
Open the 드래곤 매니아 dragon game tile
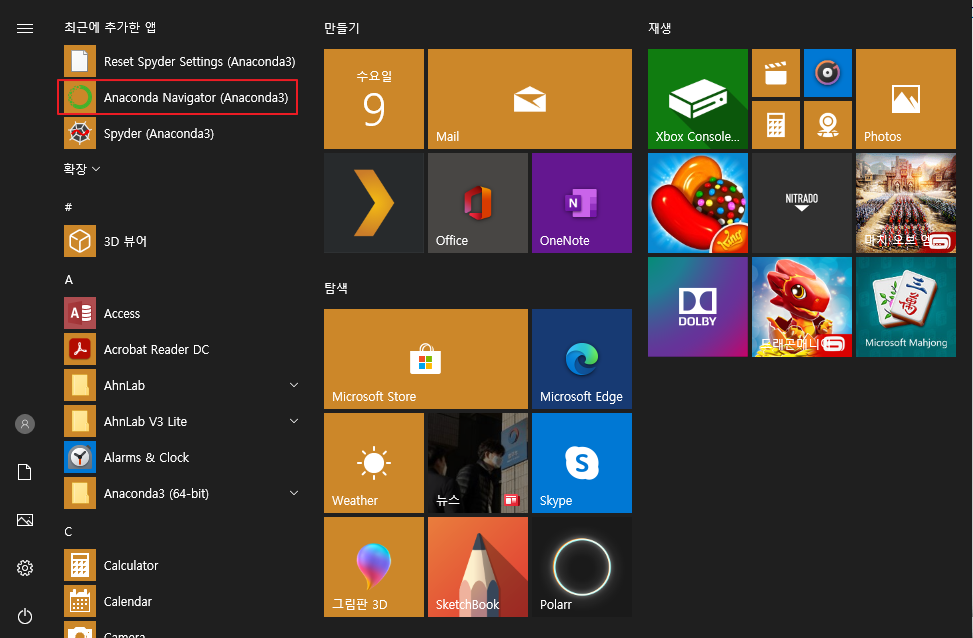[802, 307]
